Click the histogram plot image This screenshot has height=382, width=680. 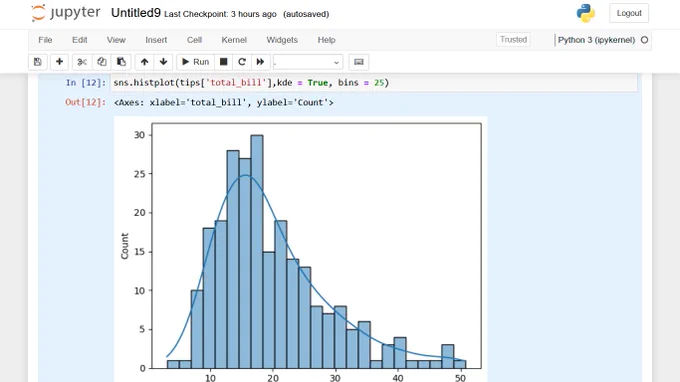click(301, 249)
